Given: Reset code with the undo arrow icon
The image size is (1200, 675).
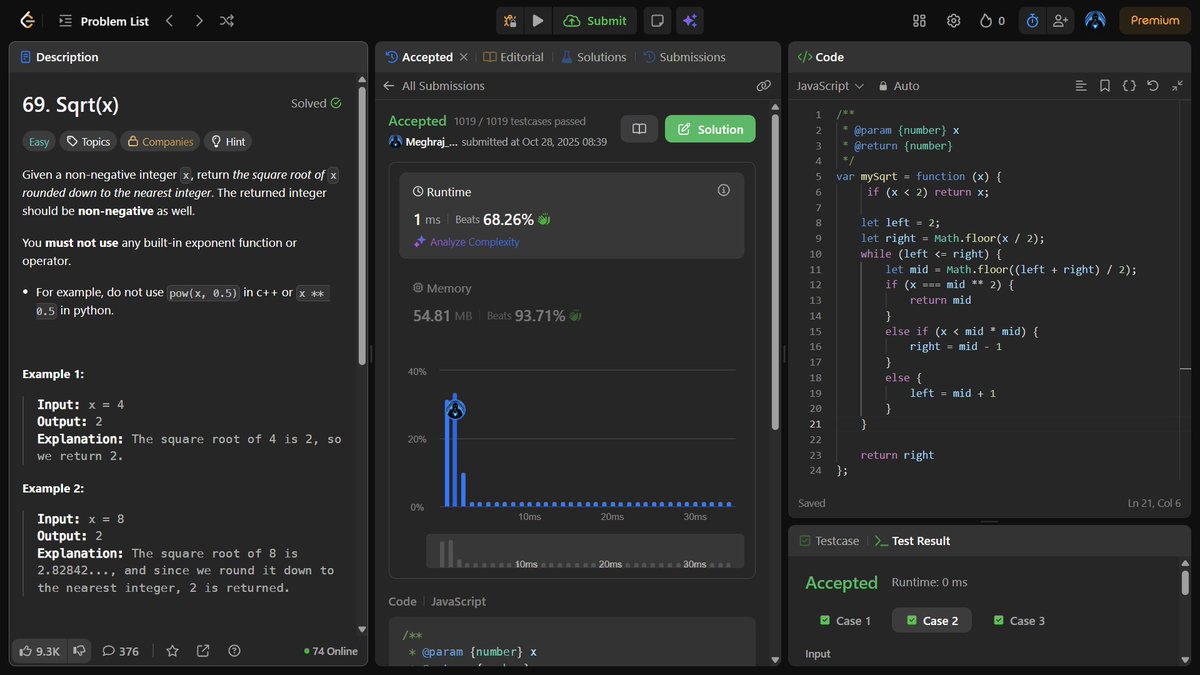Looking at the screenshot, I should pos(1153,86).
